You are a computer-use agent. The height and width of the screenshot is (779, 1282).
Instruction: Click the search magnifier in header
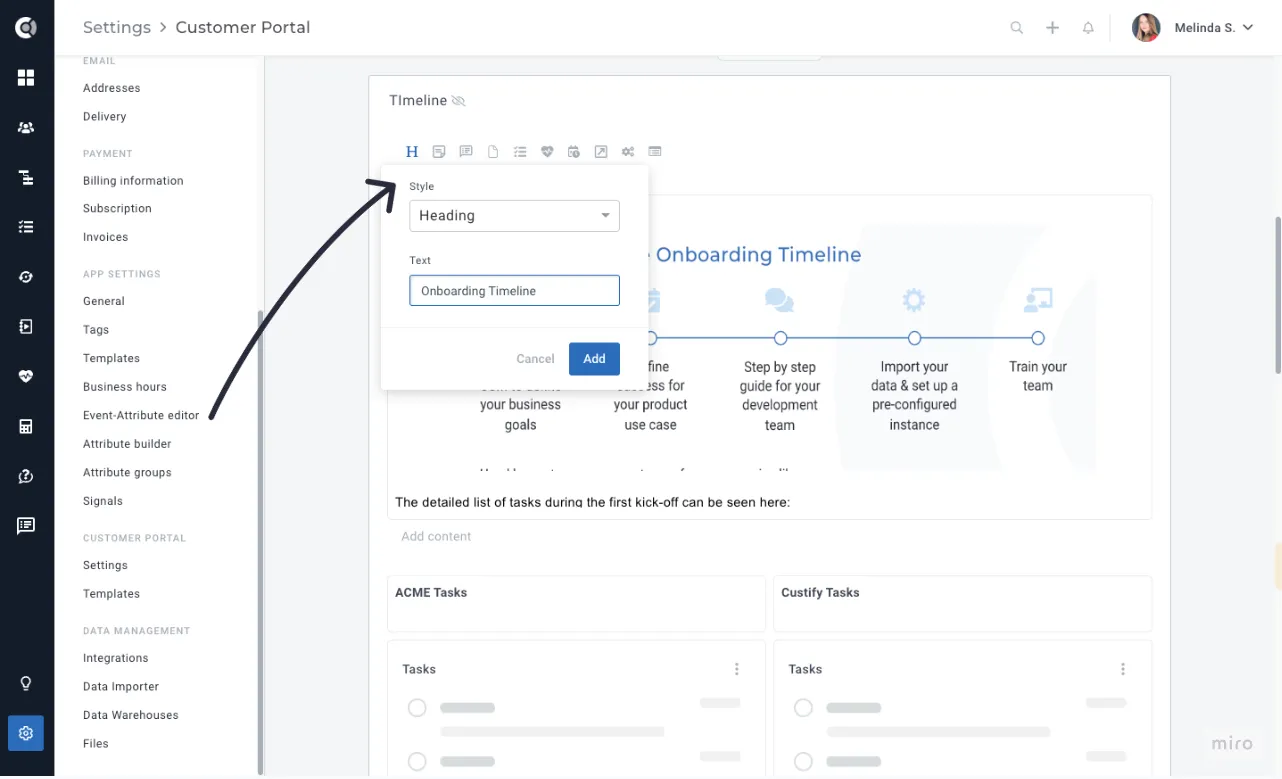pos(1017,28)
